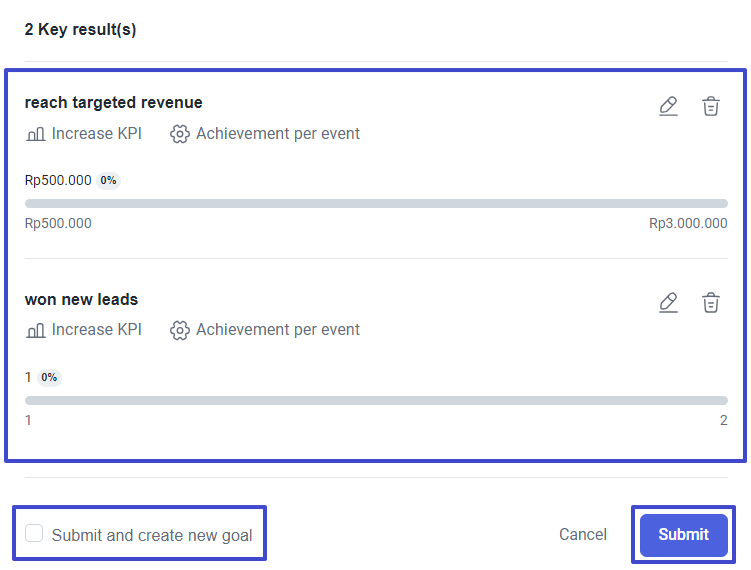This screenshot has height=570, width=751.
Task: Click Achievement per event gear under reach targeted revenue
Action: pos(180,134)
